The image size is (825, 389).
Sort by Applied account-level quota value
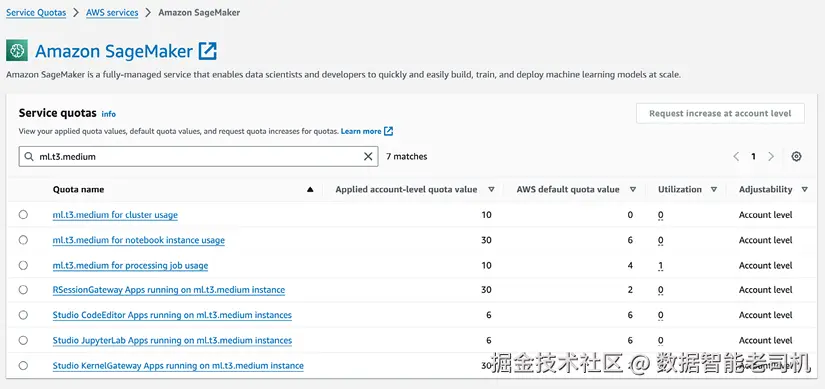tap(491, 189)
